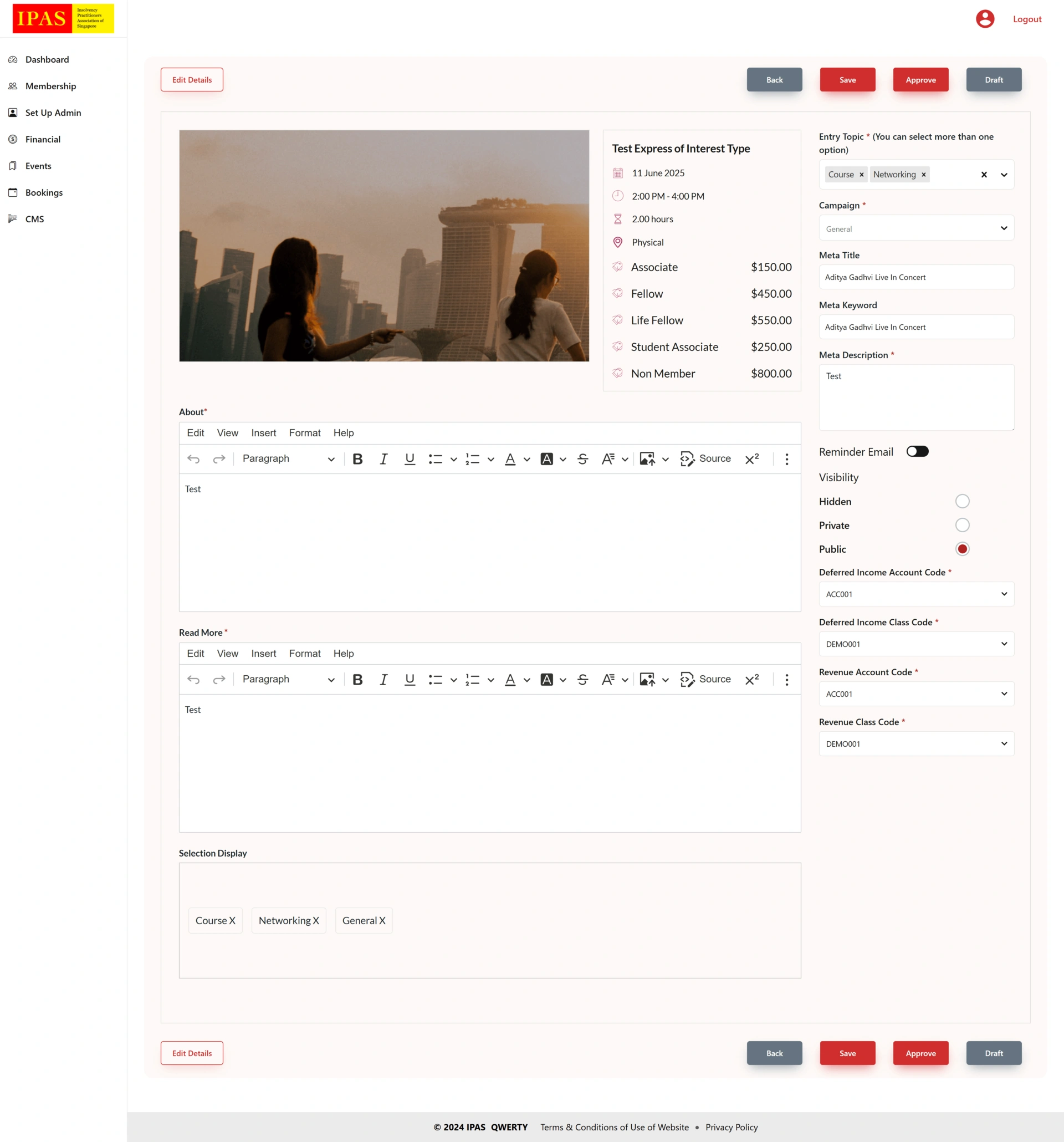Image resolution: width=1064 pixels, height=1142 pixels.
Task: Click the top Approve button
Action: [920, 80]
